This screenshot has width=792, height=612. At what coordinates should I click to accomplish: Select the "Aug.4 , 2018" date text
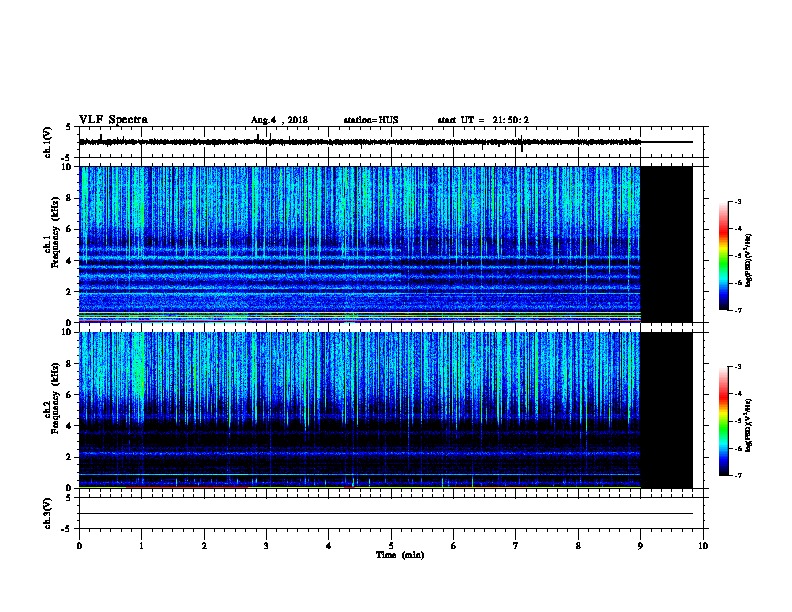click(279, 120)
